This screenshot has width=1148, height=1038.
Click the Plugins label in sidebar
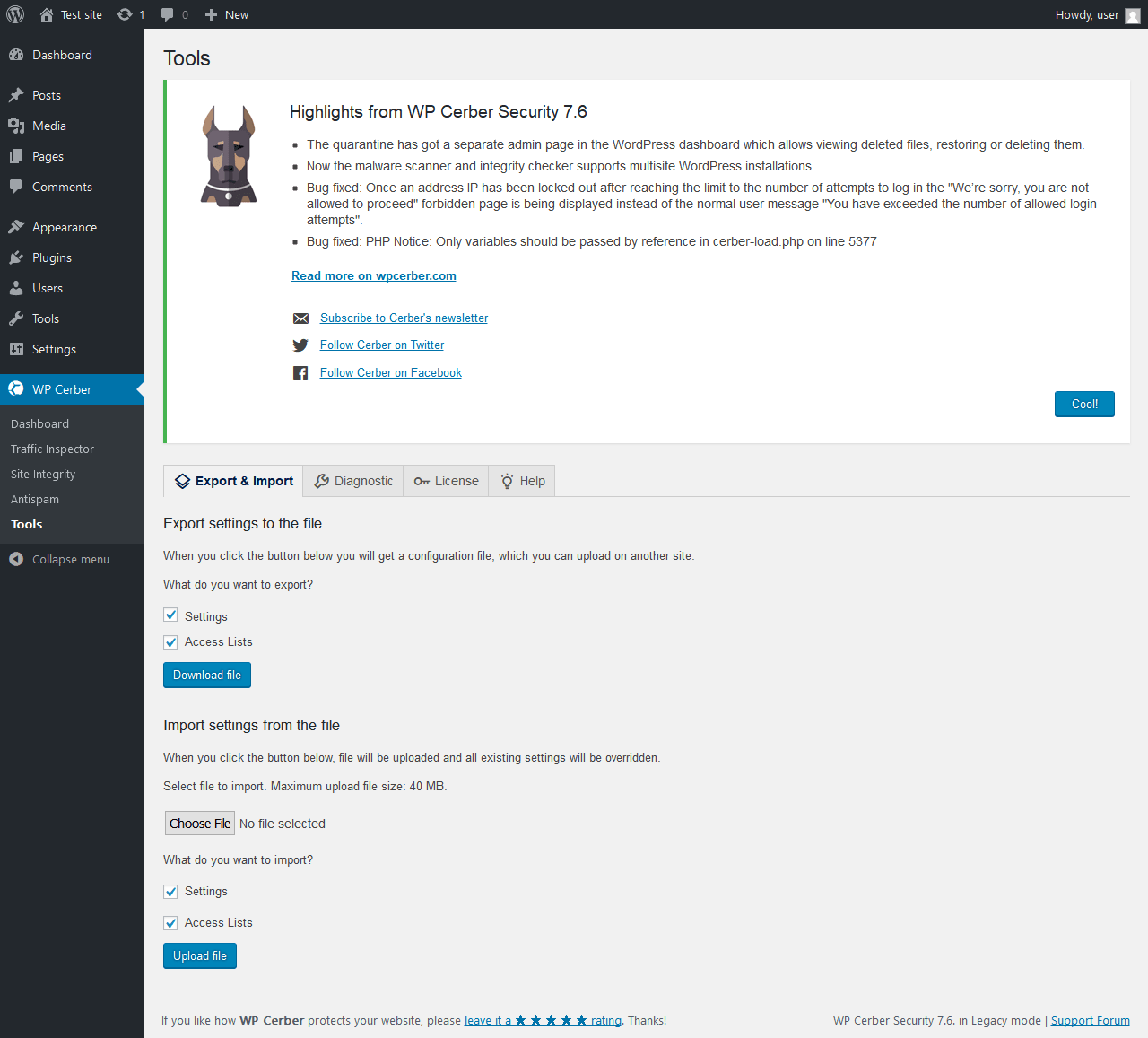[52, 257]
